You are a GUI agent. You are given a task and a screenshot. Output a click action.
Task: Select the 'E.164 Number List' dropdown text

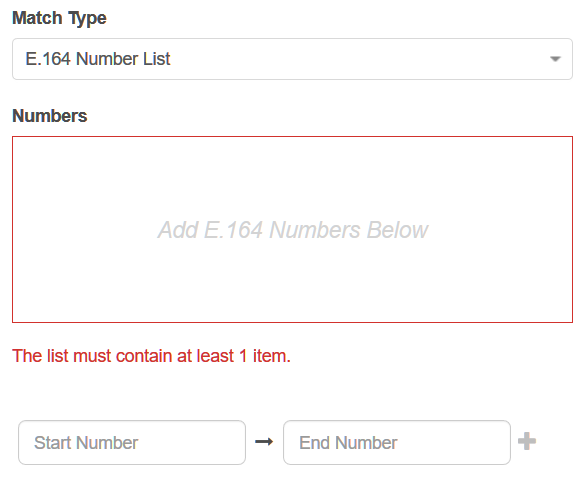pyautogui.click(x=98, y=59)
